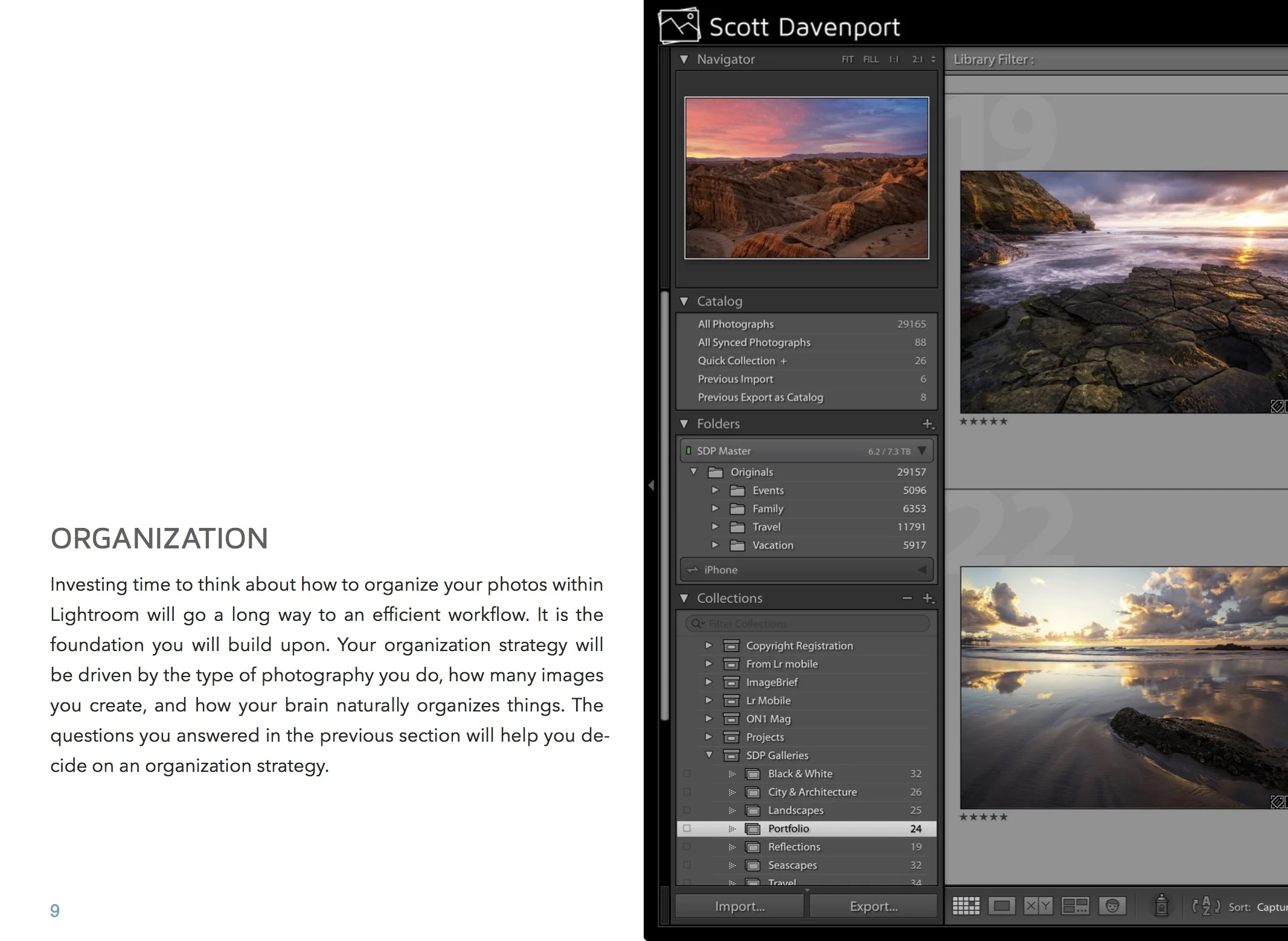This screenshot has width=1288, height=941.
Task: Expand the Travel folder
Action: tap(715, 527)
